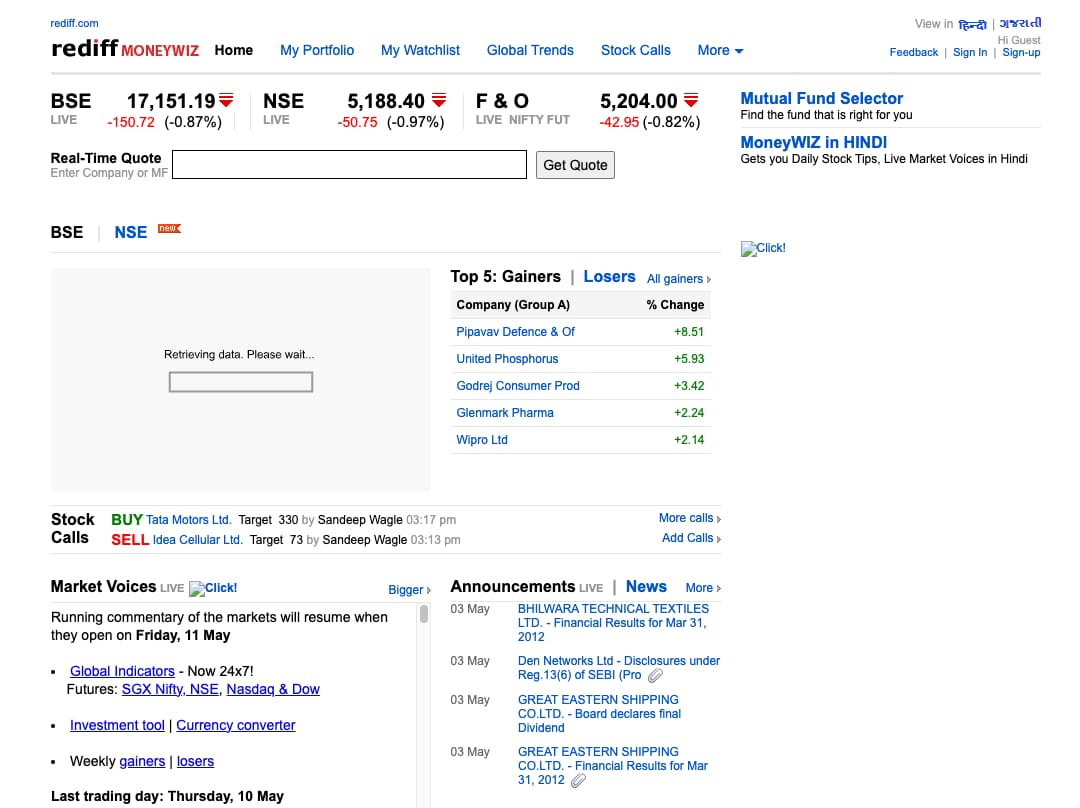This screenshot has height=808, width=1080.
Task: Open Idea Cellular Ltd. sell call
Action: (x=198, y=540)
